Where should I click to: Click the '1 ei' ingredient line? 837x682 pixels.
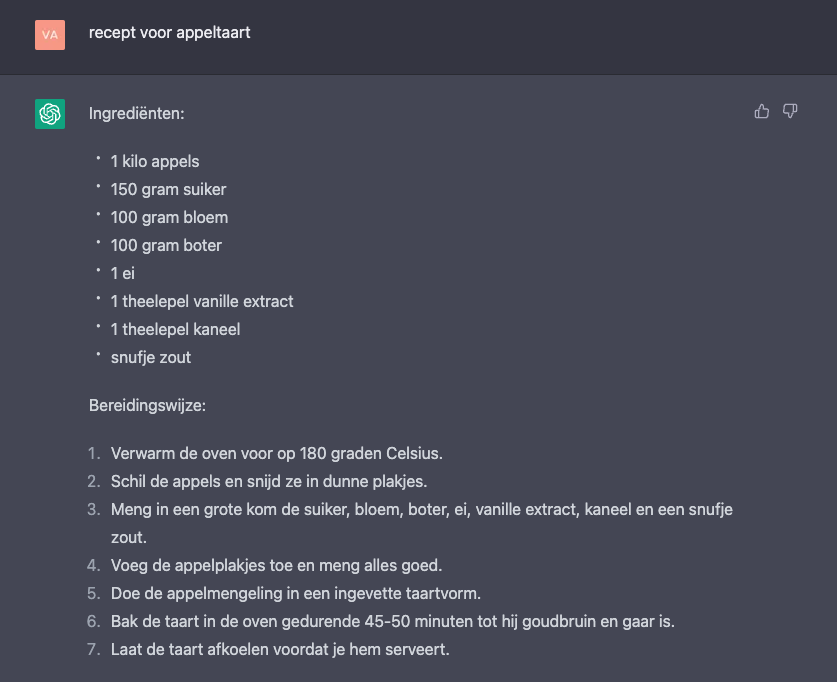point(122,273)
